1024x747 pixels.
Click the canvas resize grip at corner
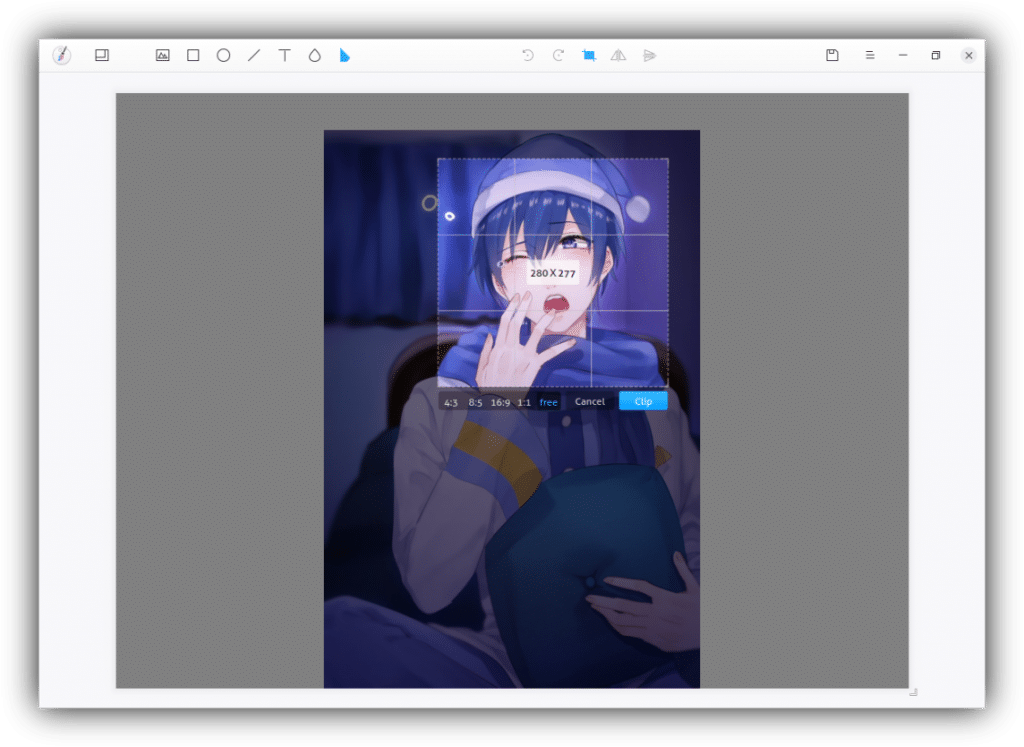pyautogui.click(x=914, y=692)
